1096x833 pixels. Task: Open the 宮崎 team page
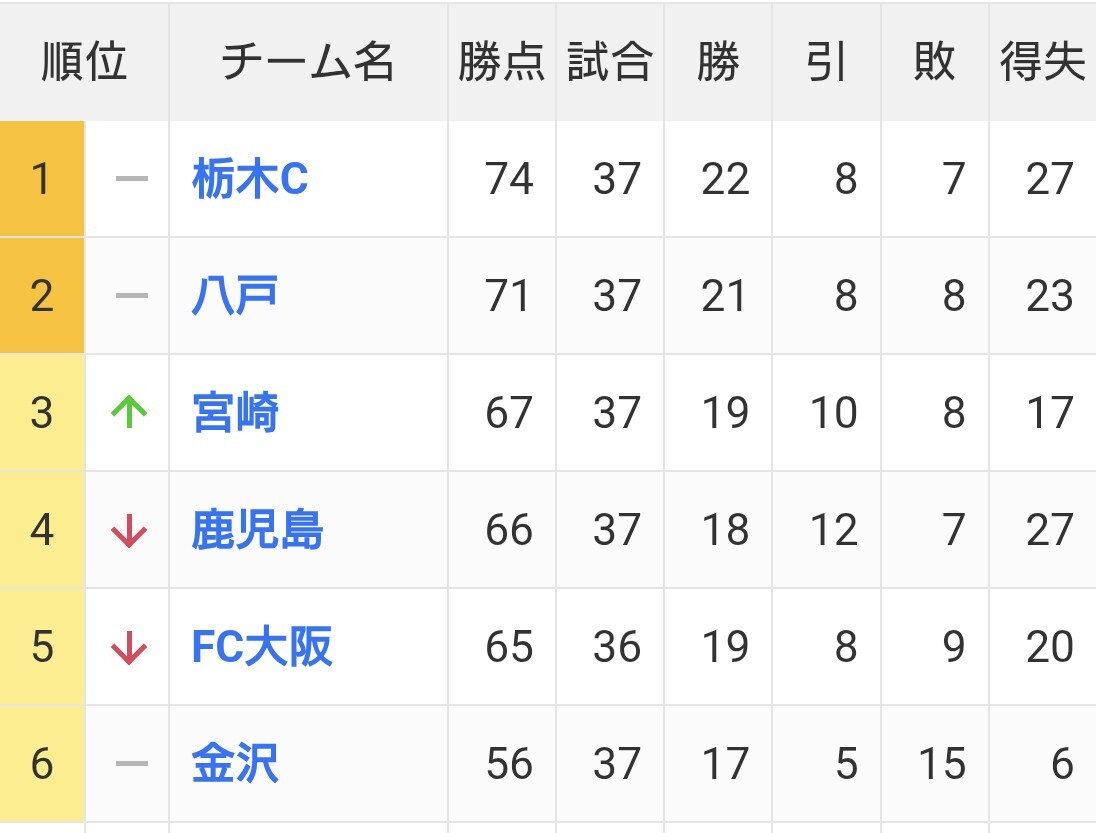point(235,413)
